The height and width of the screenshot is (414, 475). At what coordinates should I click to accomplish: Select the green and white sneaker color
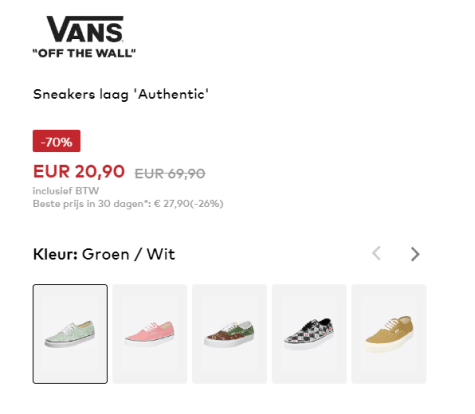click(x=70, y=334)
